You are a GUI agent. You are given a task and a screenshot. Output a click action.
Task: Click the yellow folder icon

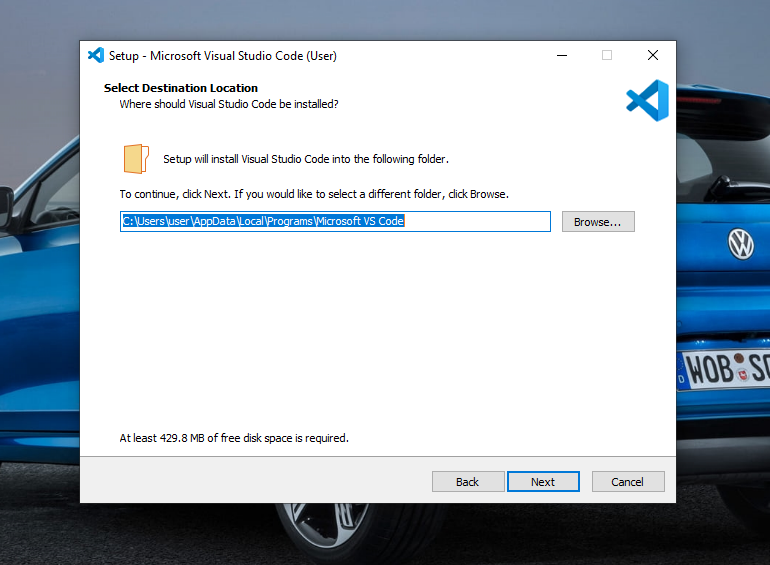point(136,159)
